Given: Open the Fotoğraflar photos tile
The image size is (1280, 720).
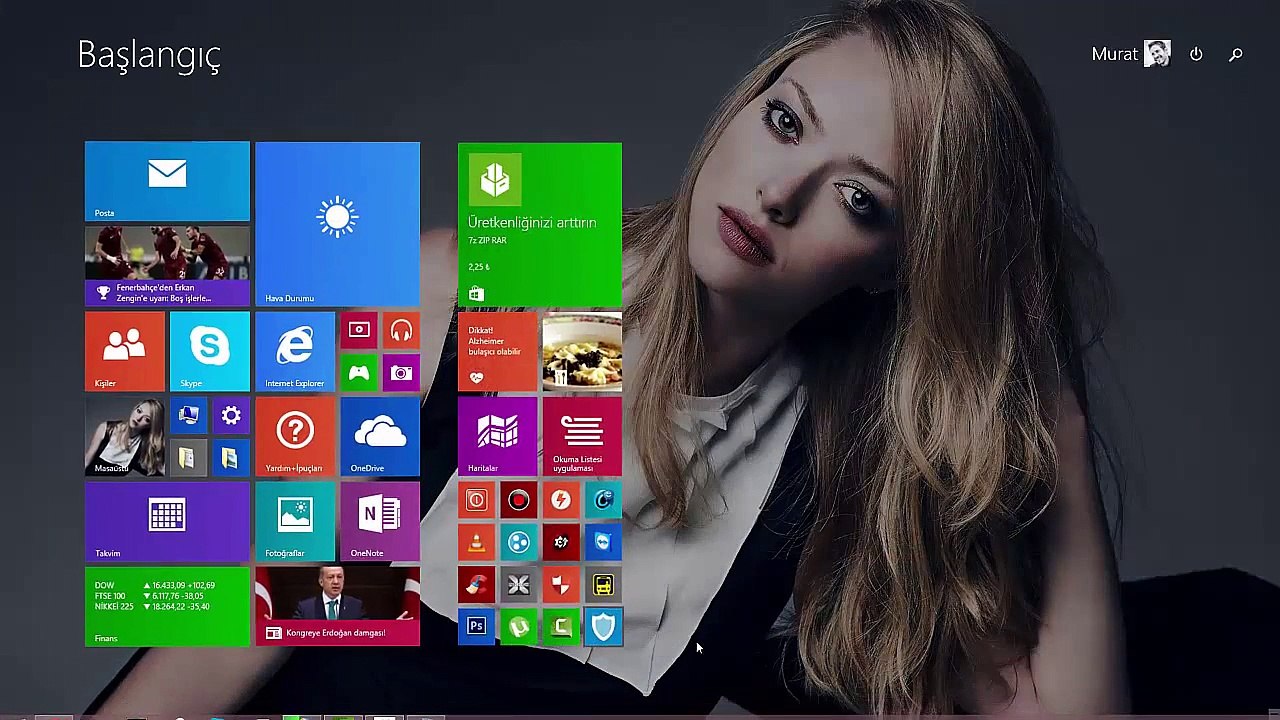Looking at the screenshot, I should pyautogui.click(x=295, y=521).
